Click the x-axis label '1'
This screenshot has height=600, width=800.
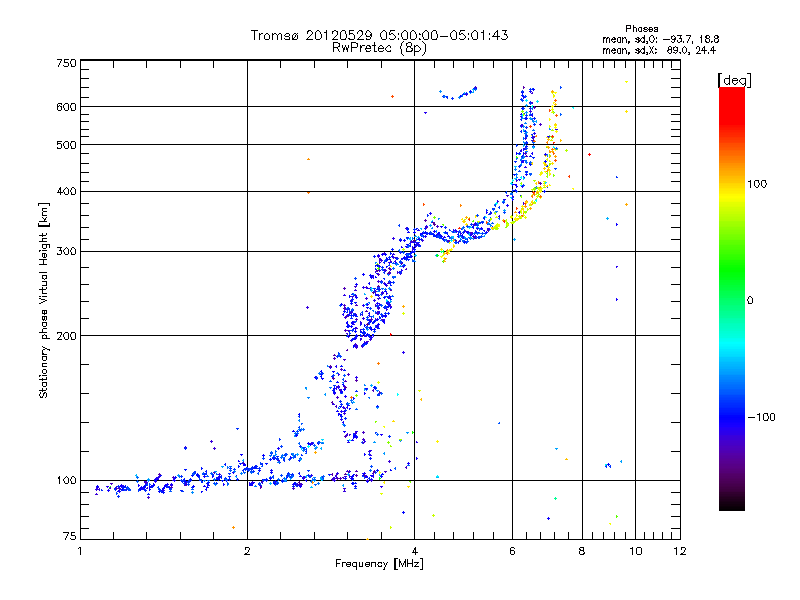pos(80,551)
